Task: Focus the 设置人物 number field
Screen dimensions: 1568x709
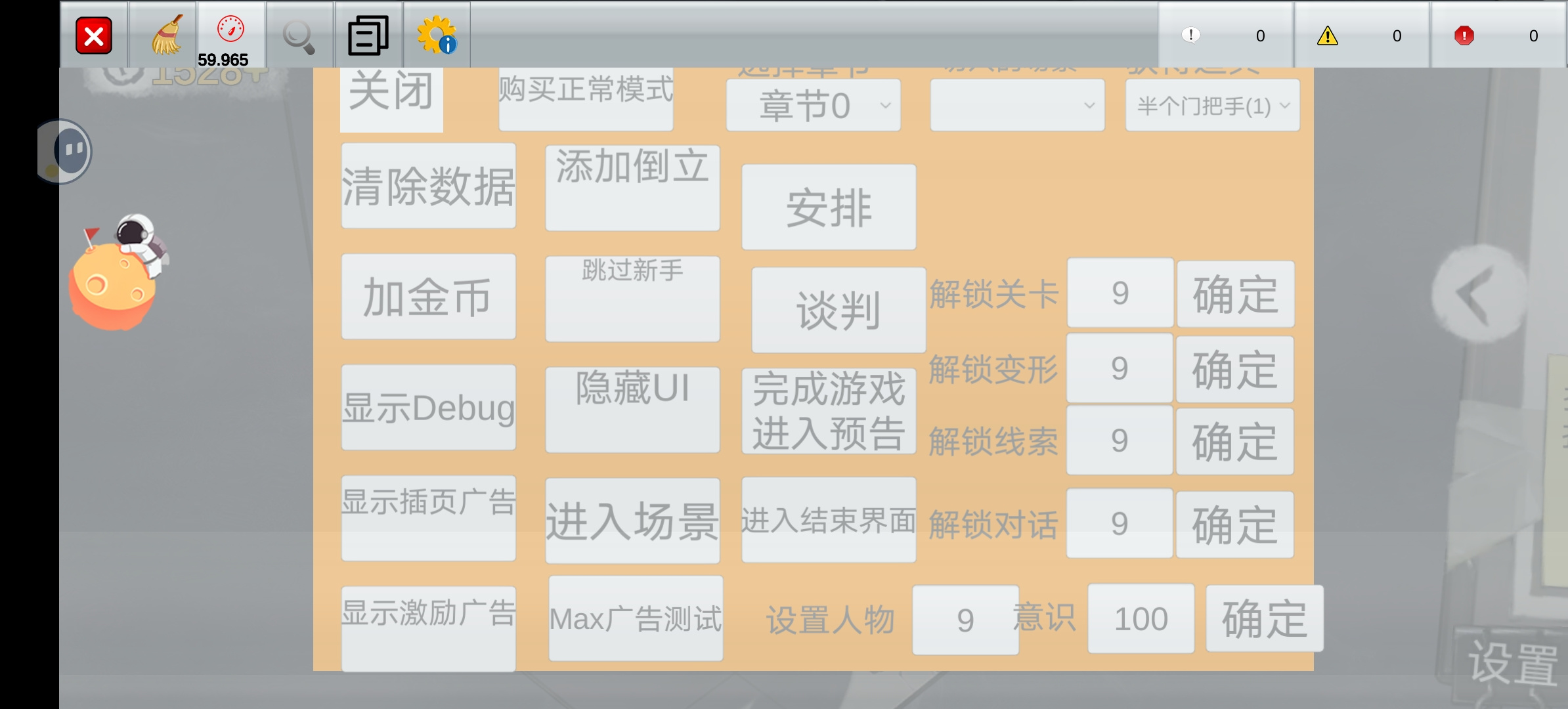Action: tap(965, 620)
